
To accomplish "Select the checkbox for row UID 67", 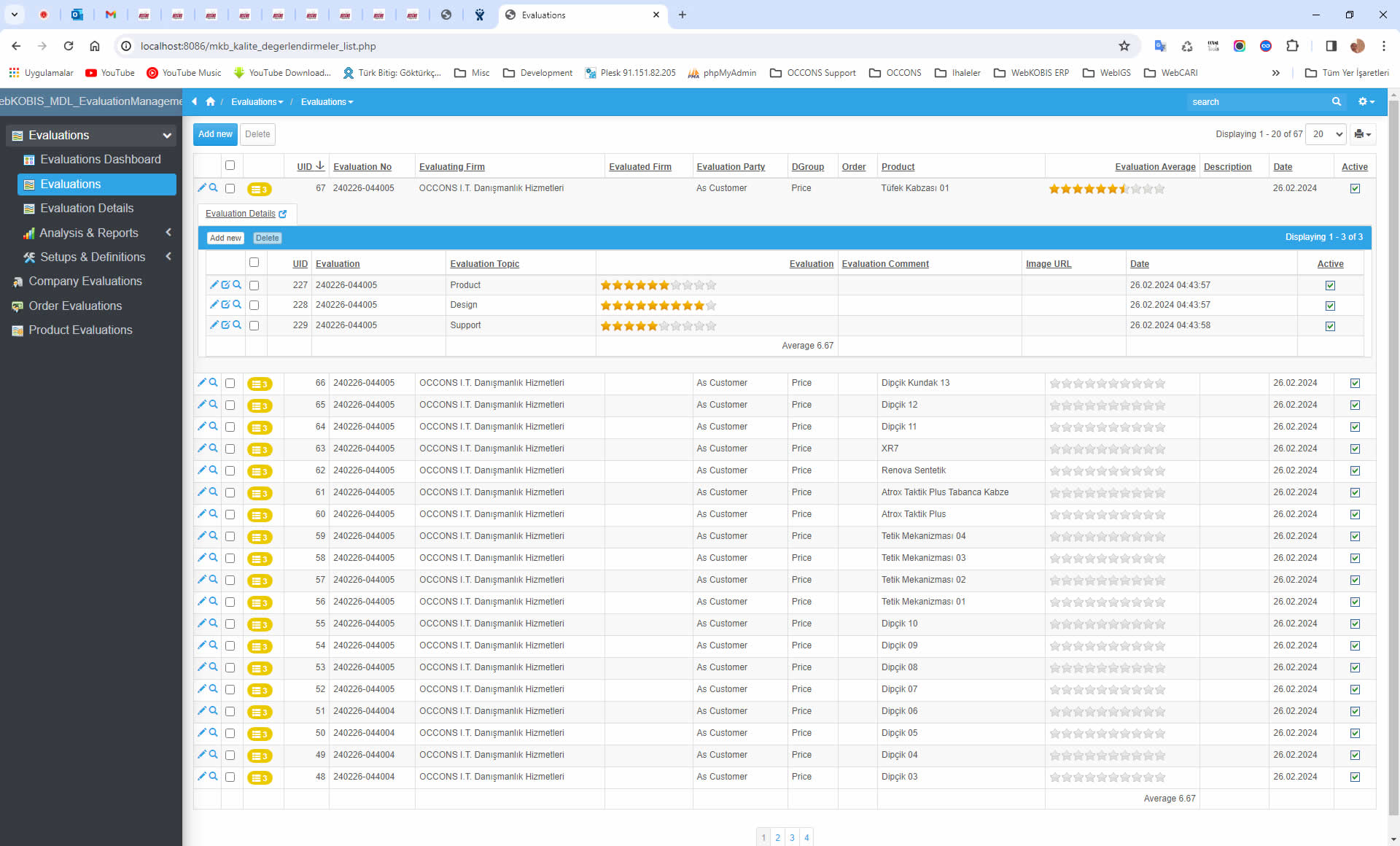I will point(230,189).
